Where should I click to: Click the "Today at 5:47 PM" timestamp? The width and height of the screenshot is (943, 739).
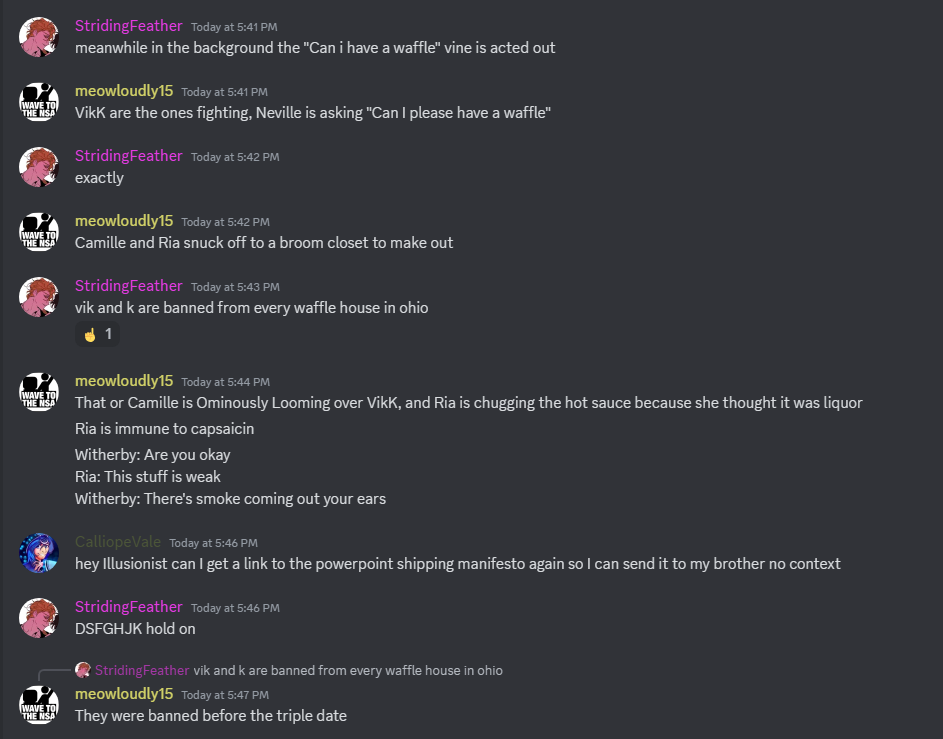pyautogui.click(x=225, y=695)
